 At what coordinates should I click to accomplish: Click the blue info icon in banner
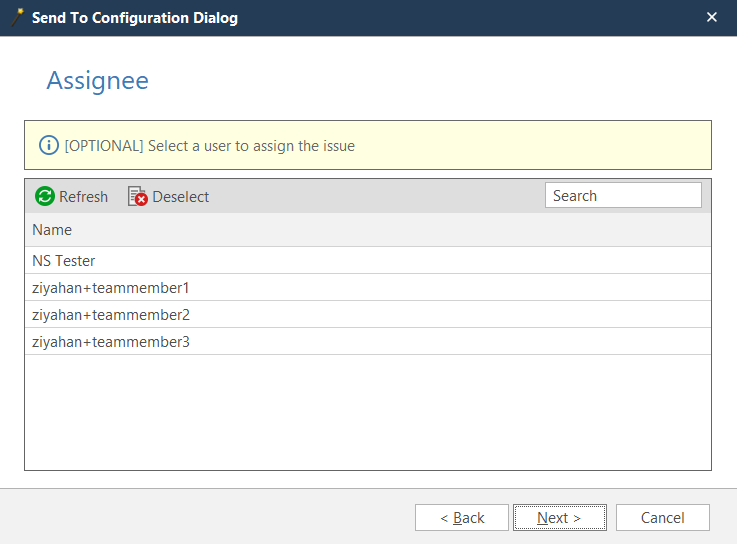point(49,146)
